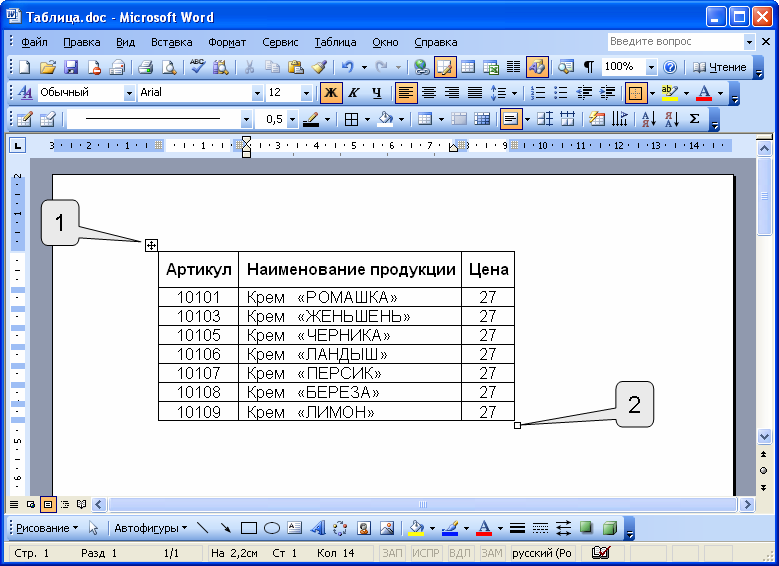Align text to the right
This screenshot has height=566, width=779.
(x=452, y=93)
